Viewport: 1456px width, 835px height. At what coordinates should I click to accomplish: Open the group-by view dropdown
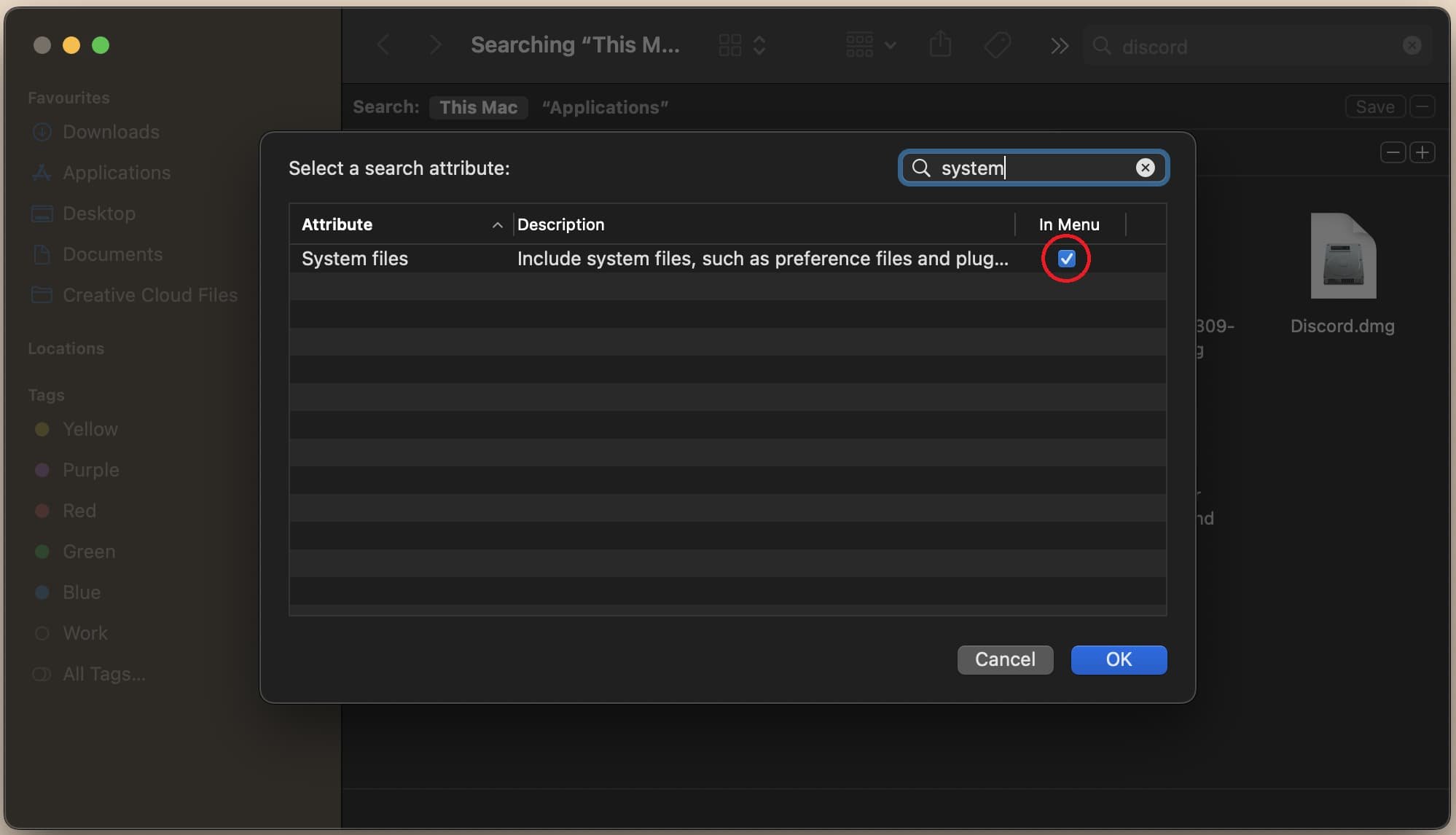click(x=871, y=45)
